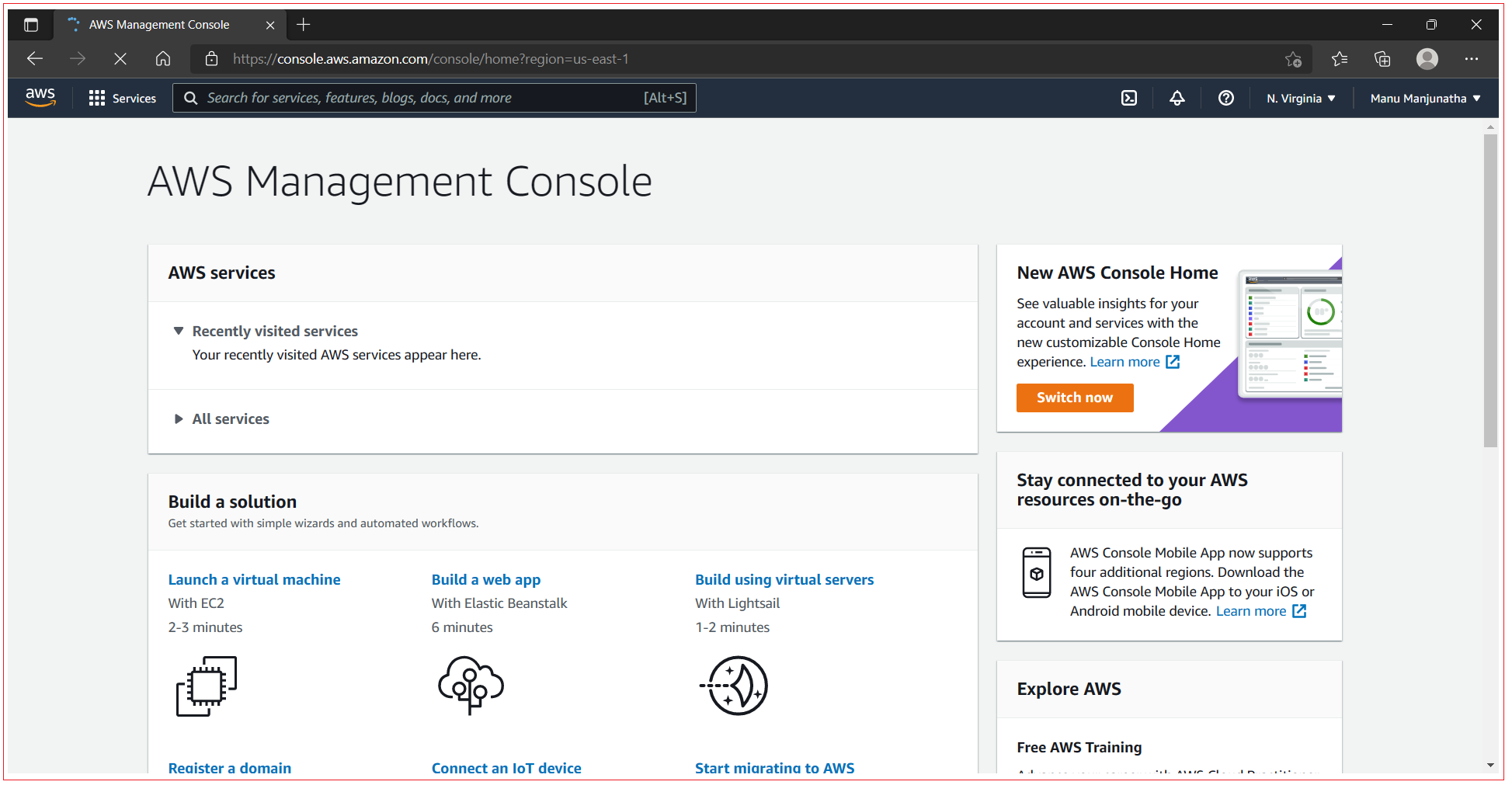Go back in browser history
This screenshot has width=1512, height=785.
coord(35,58)
